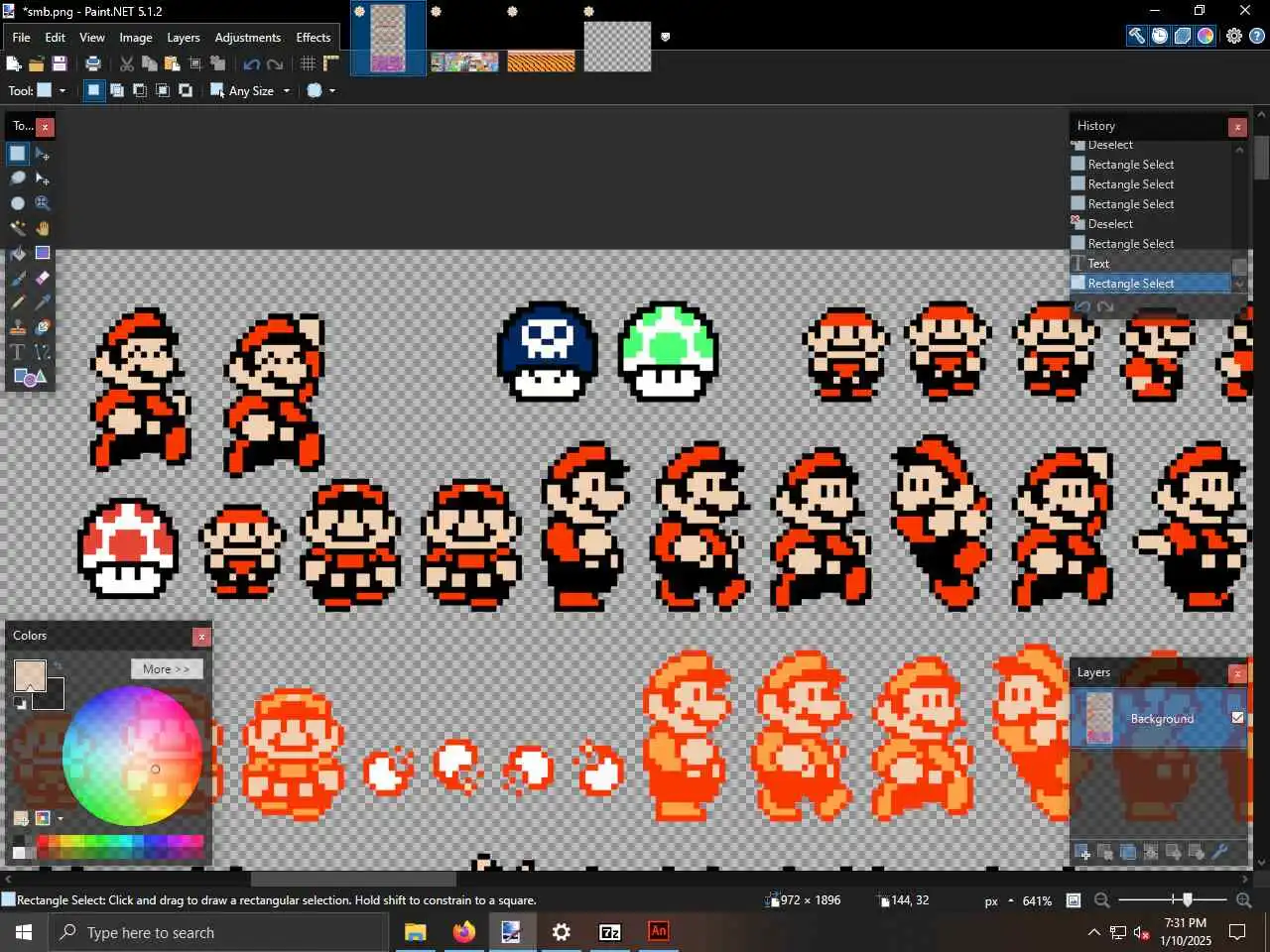Select the Gradient tool
1270x952 pixels.
click(x=43, y=253)
